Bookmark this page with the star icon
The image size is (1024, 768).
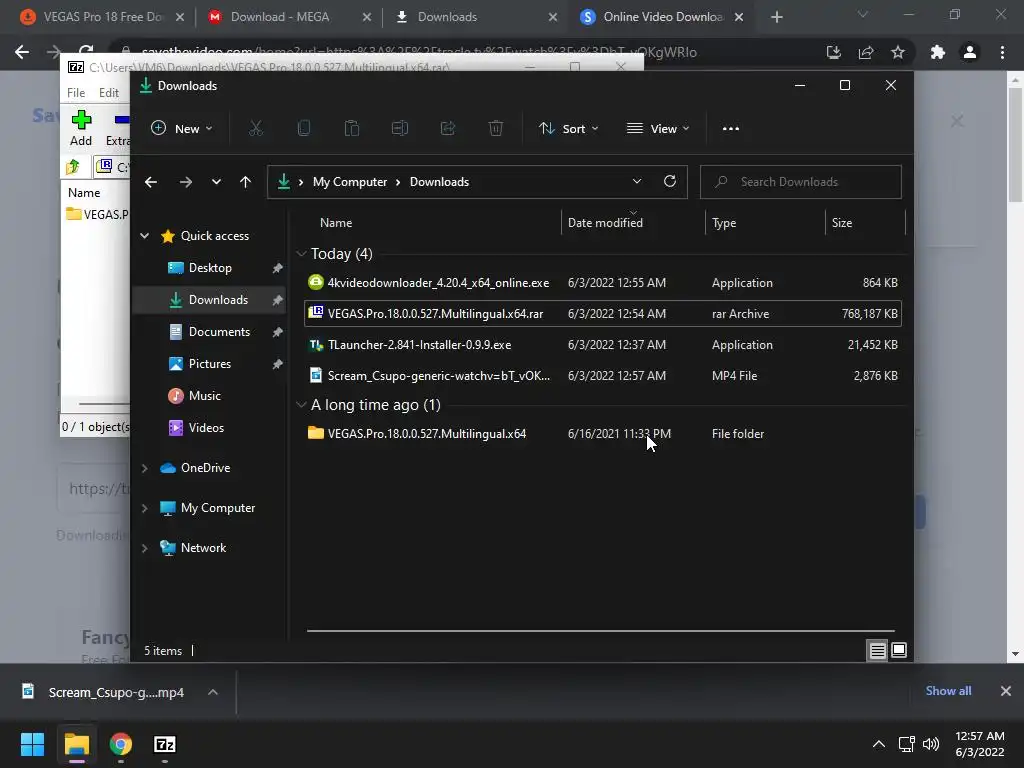[x=898, y=52]
